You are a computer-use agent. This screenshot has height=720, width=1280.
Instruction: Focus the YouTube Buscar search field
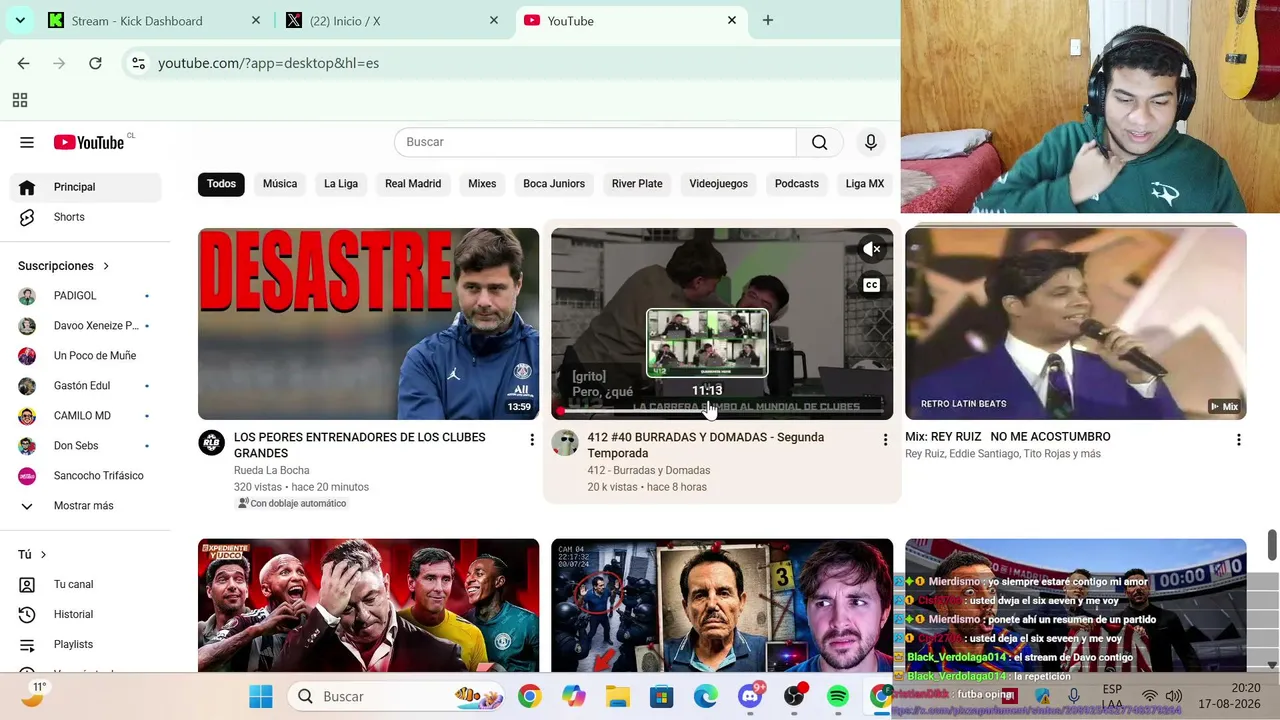pyautogui.click(x=596, y=142)
